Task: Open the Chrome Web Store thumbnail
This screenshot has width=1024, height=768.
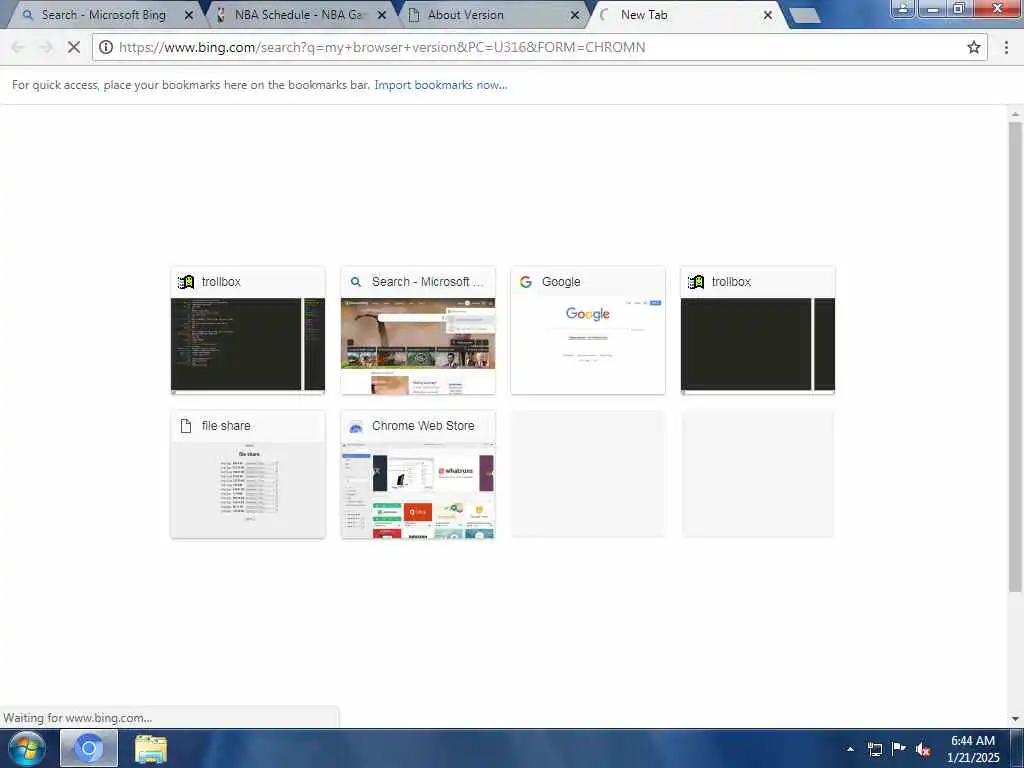Action: click(418, 474)
